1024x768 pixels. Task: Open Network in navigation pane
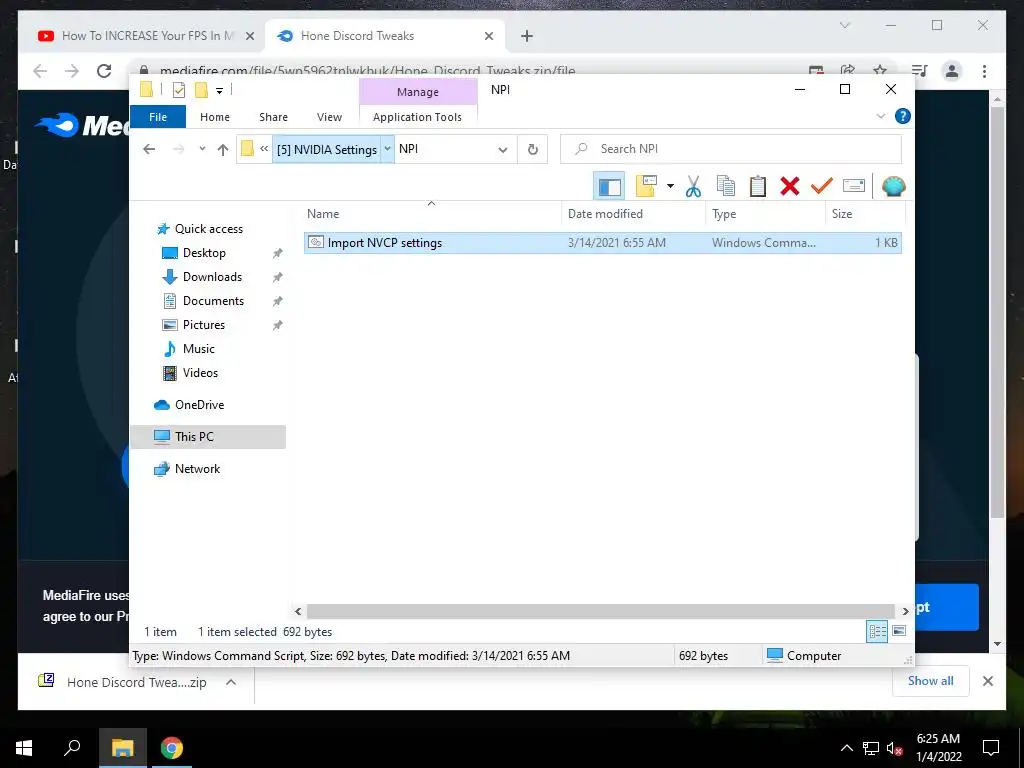click(x=197, y=469)
